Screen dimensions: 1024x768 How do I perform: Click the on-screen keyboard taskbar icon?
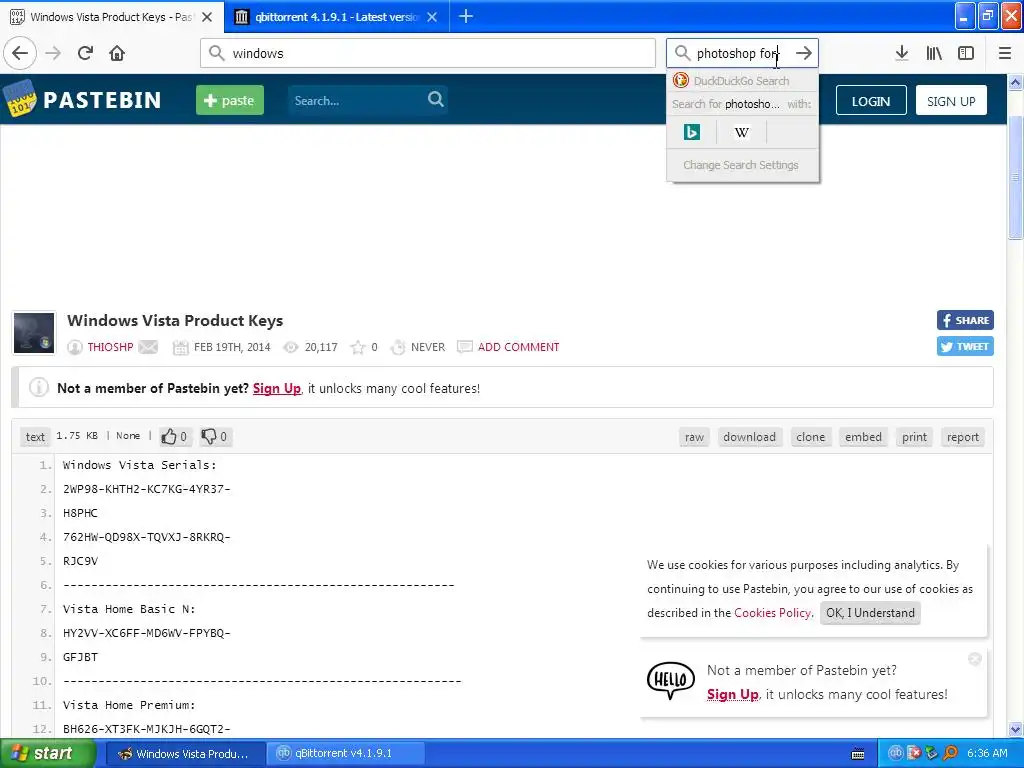[x=858, y=754]
